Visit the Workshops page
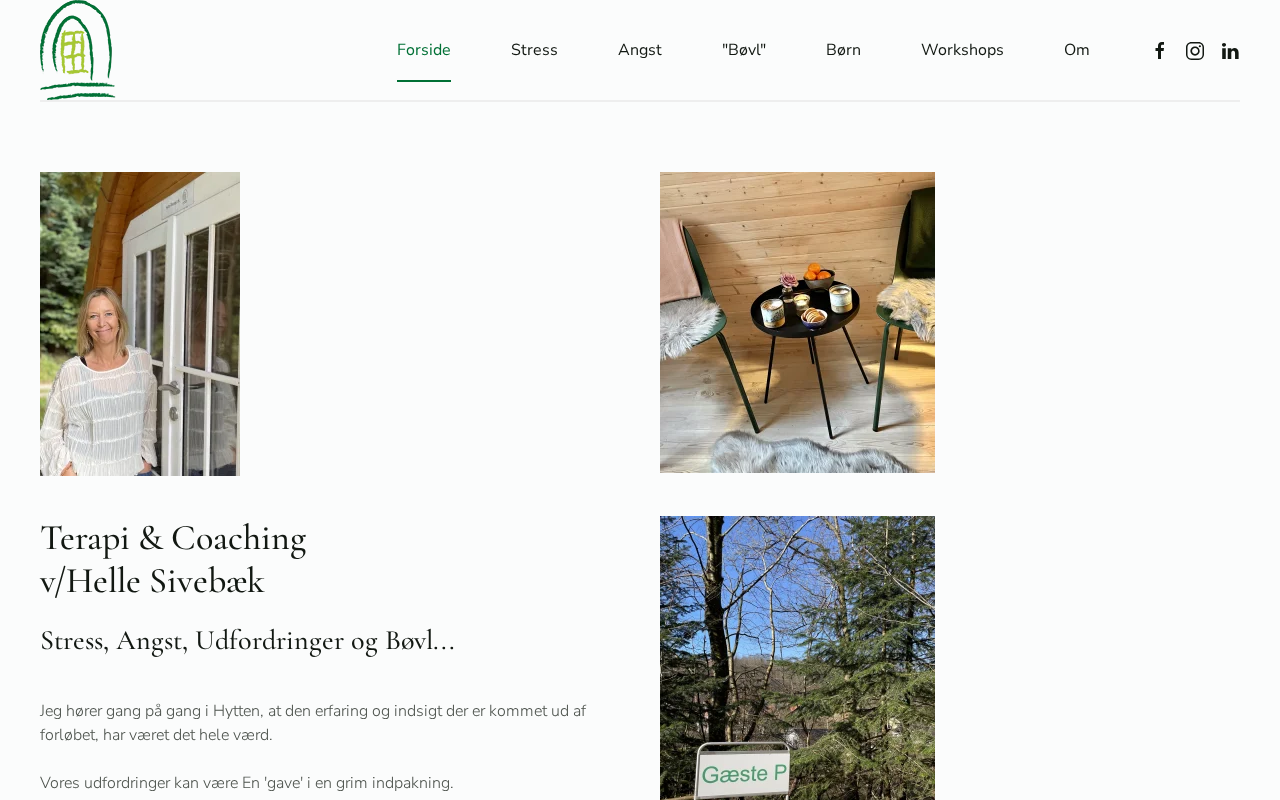 (x=962, y=50)
